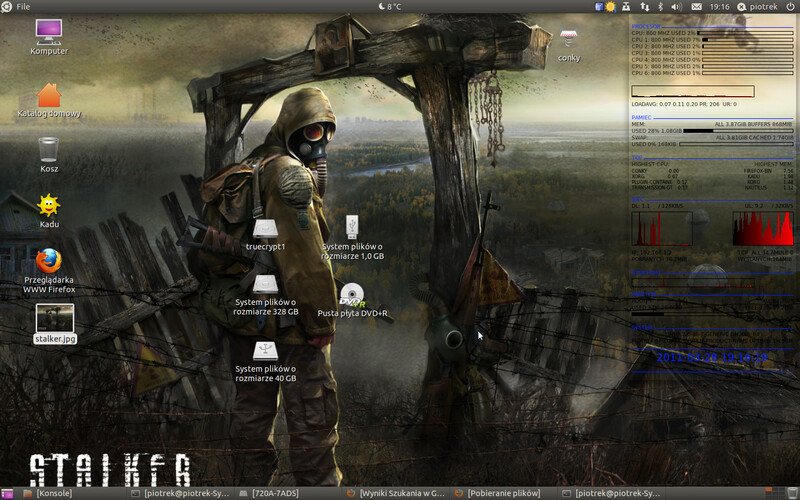This screenshot has height=500, width=800.
Task: Open the power session menu icon
Action: pos(789,7)
